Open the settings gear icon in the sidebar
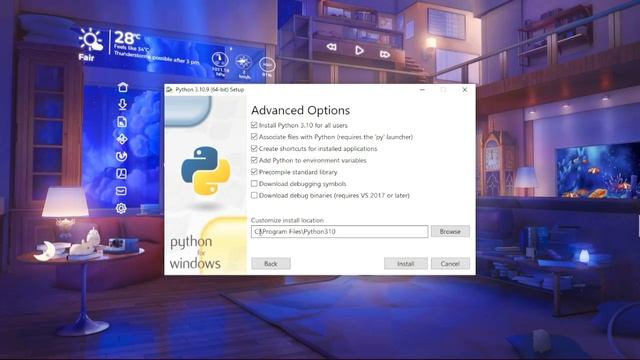640x360 pixels. 121,208
